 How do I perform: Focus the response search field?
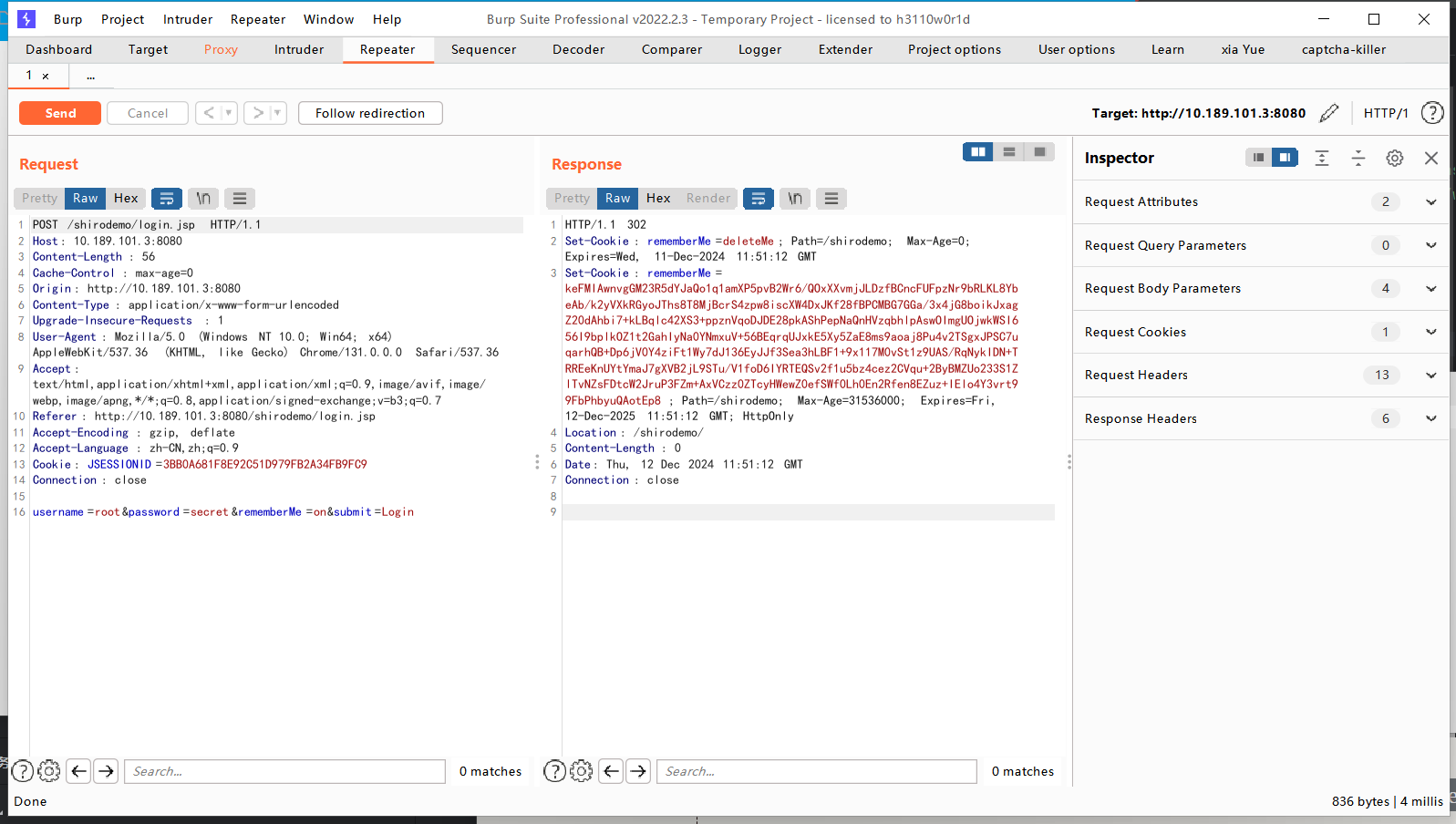pos(817,771)
